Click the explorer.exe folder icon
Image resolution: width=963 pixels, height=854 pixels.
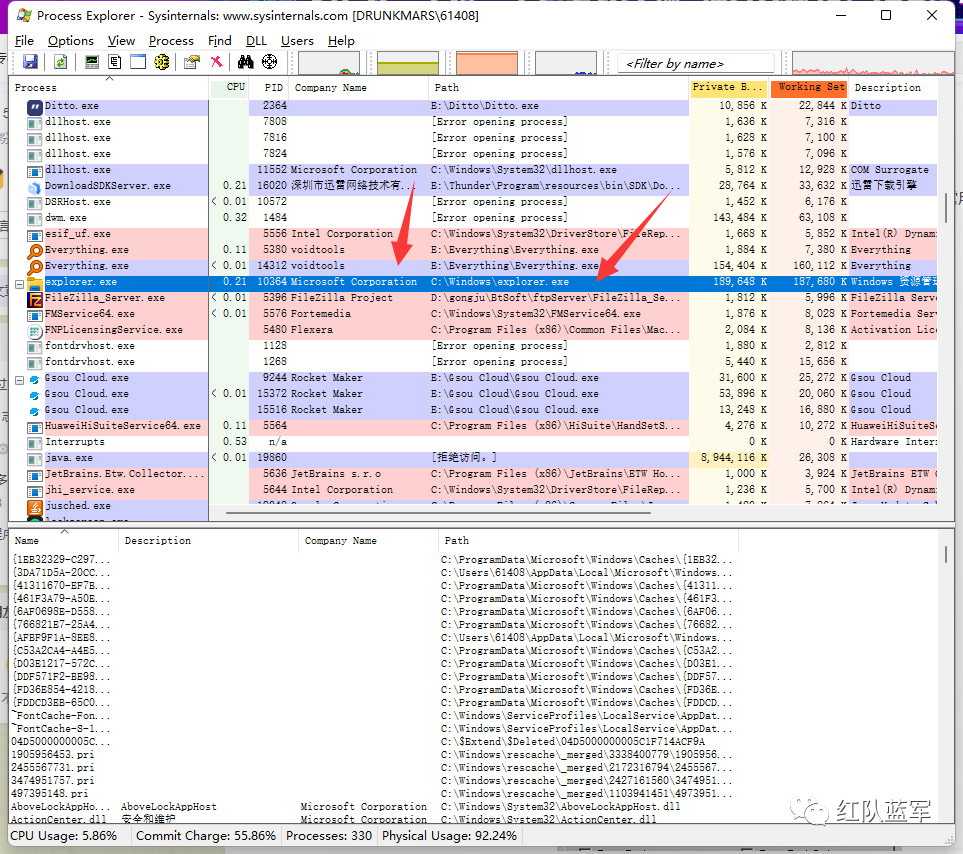pyautogui.click(x=34, y=282)
